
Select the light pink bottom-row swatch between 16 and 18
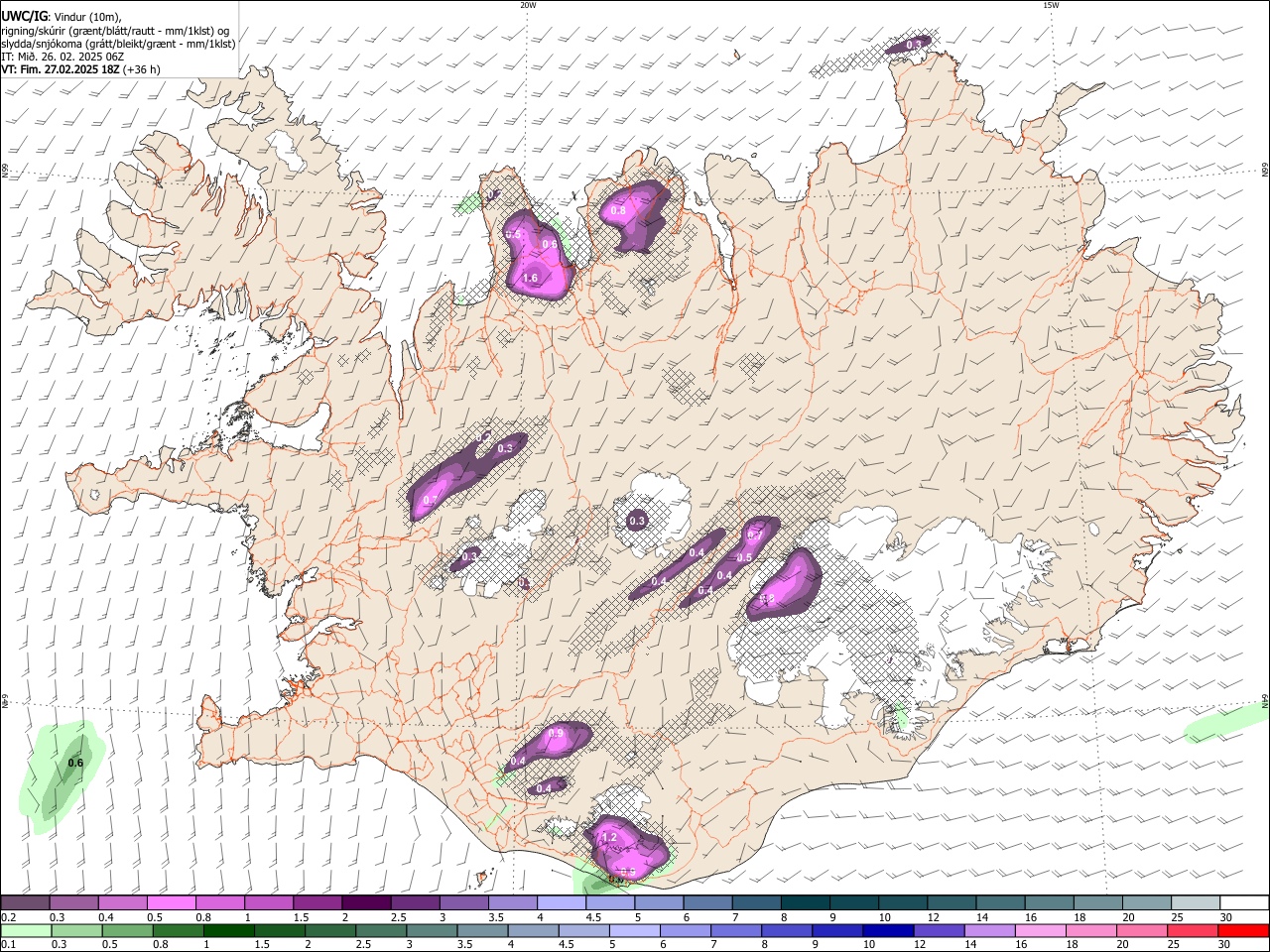[x=1039, y=930]
